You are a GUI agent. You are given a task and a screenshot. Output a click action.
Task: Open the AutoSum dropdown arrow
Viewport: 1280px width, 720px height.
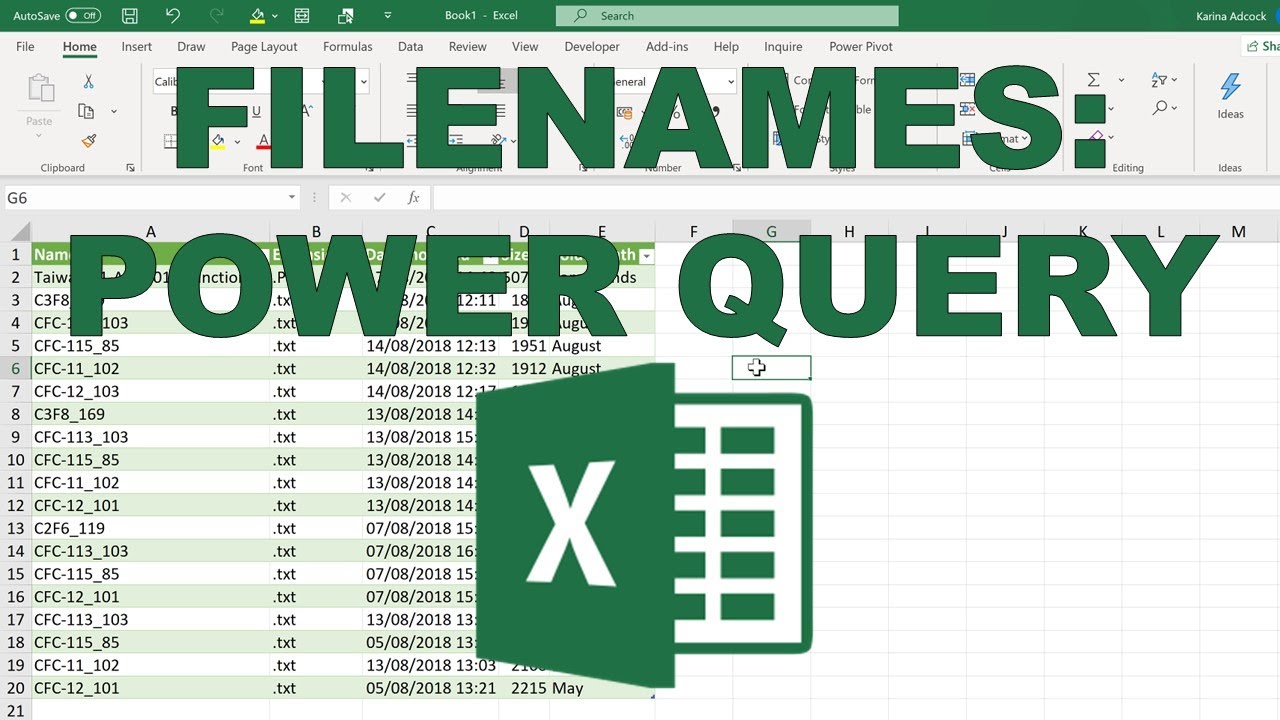click(1121, 80)
